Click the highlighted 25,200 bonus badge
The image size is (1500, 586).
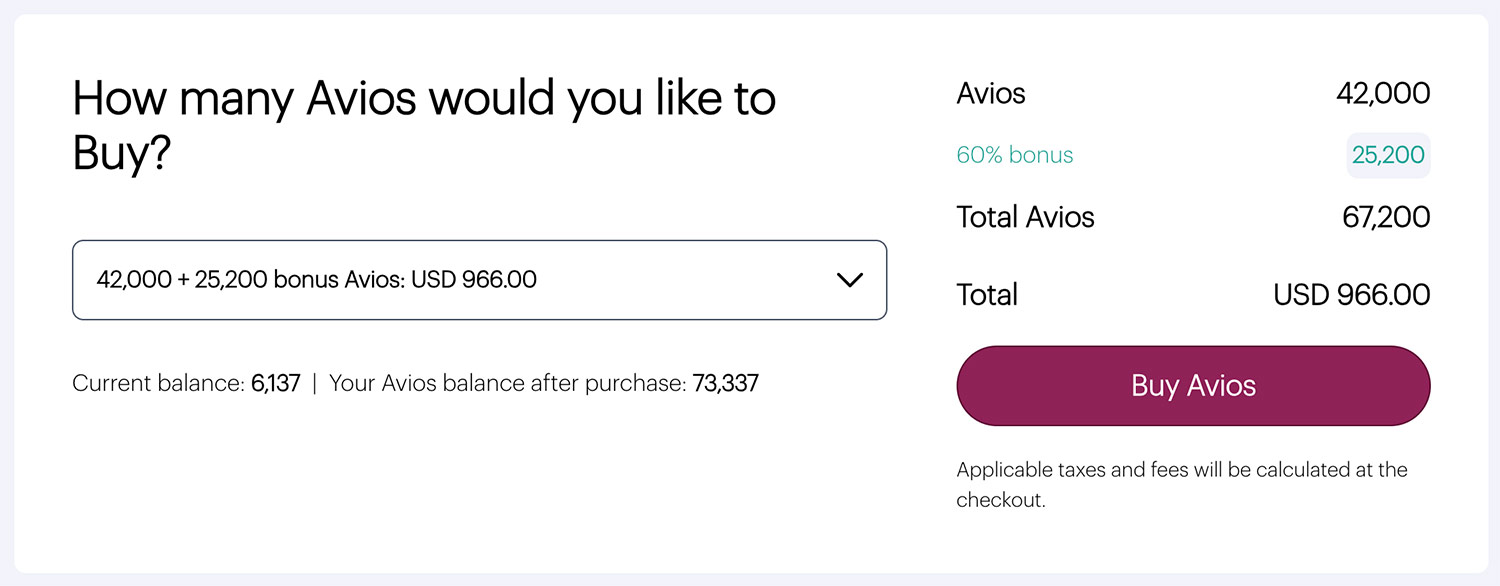pos(1389,155)
